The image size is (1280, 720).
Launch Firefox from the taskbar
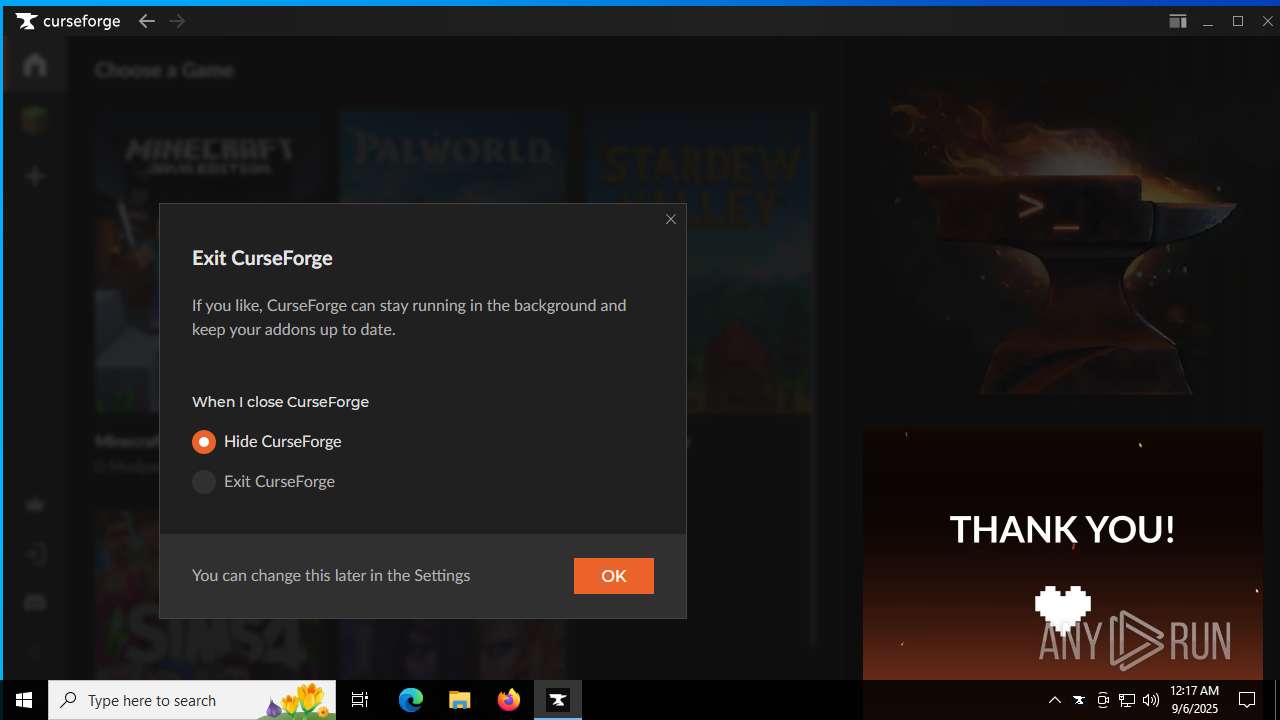tap(509, 700)
